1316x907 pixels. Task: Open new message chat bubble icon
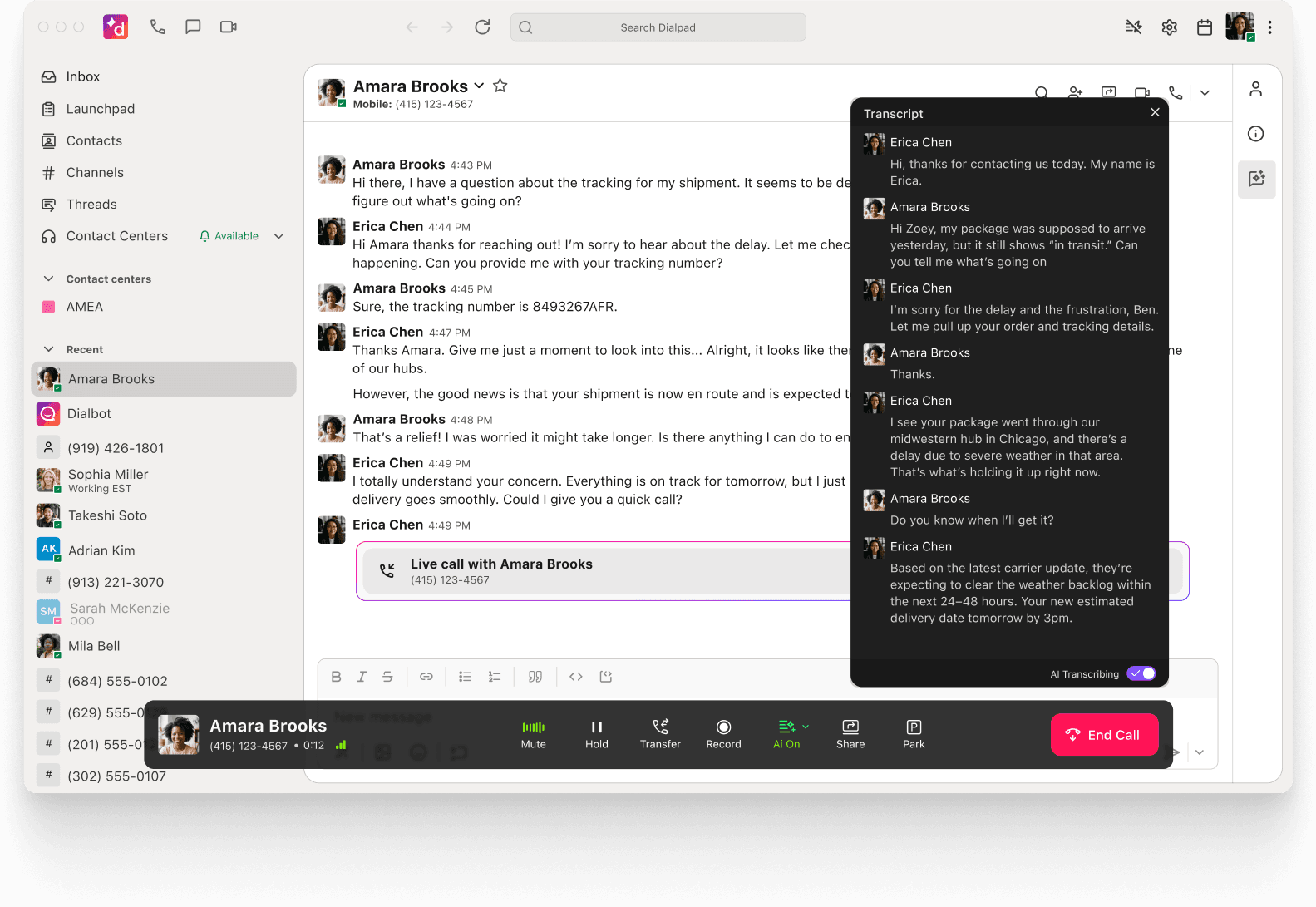coord(193,27)
